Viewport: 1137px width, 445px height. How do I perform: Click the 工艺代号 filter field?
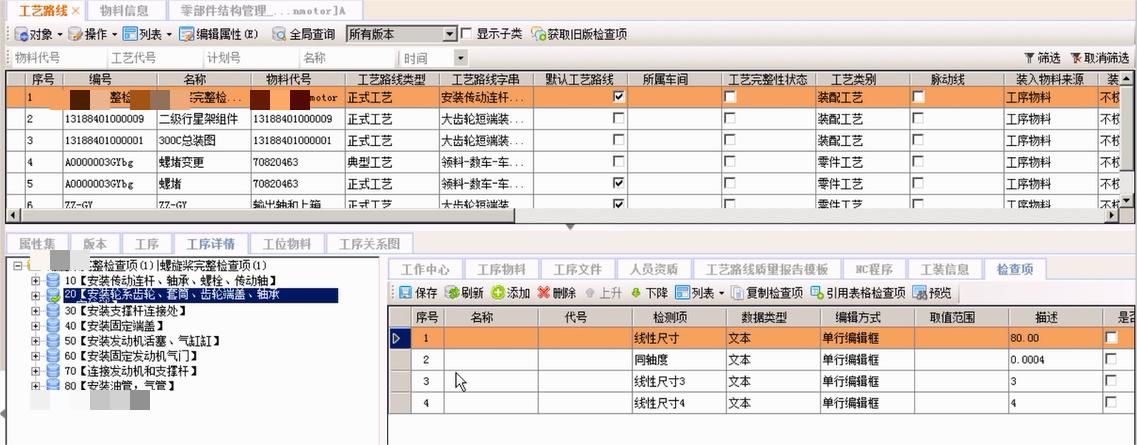tap(153, 58)
